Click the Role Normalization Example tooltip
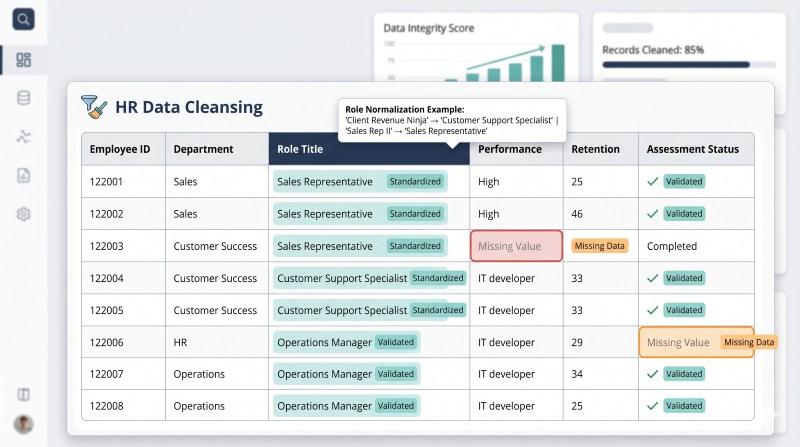 click(x=452, y=120)
